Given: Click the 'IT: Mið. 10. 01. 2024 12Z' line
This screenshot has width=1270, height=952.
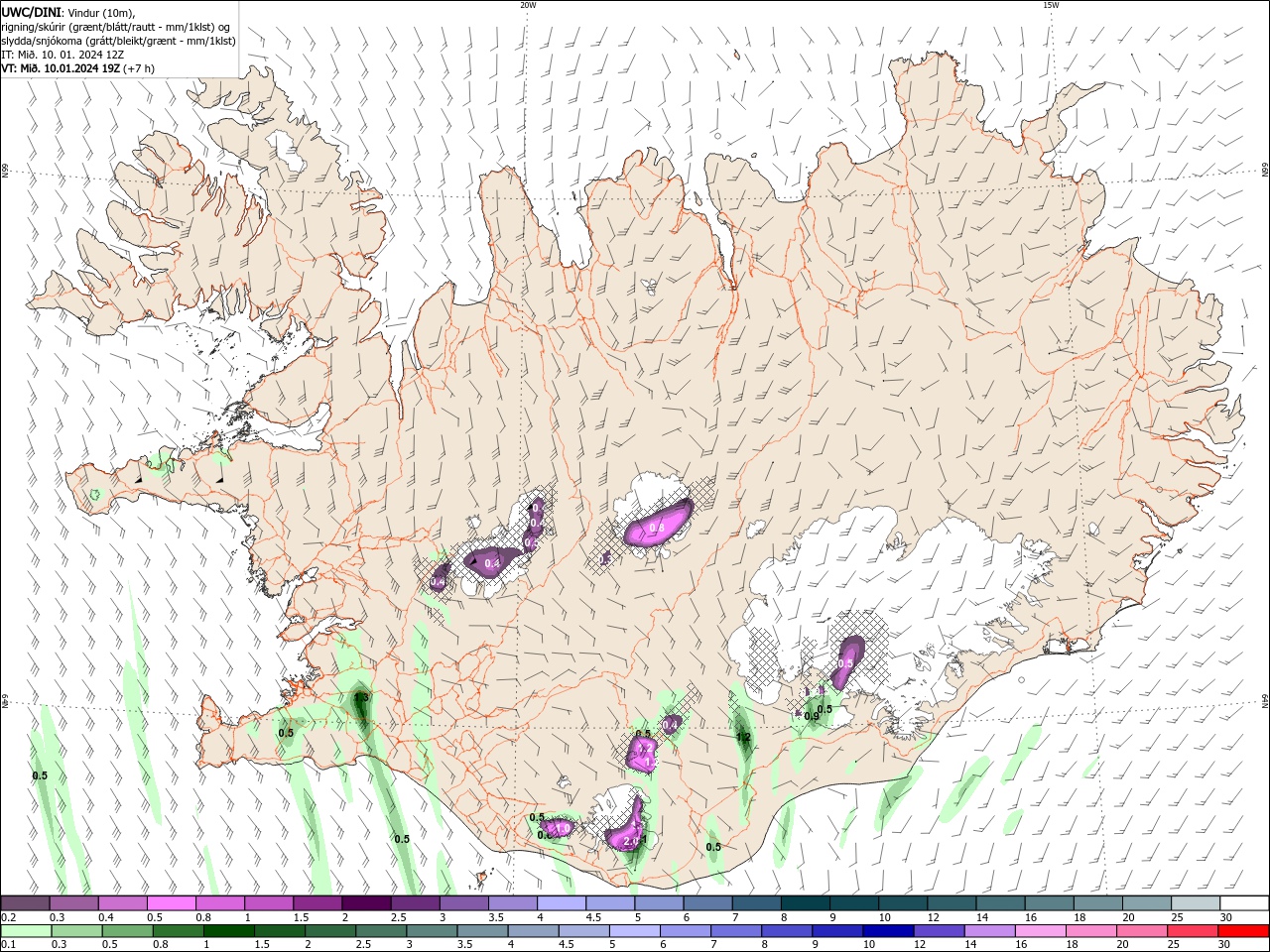Looking at the screenshot, I should 63,55.
